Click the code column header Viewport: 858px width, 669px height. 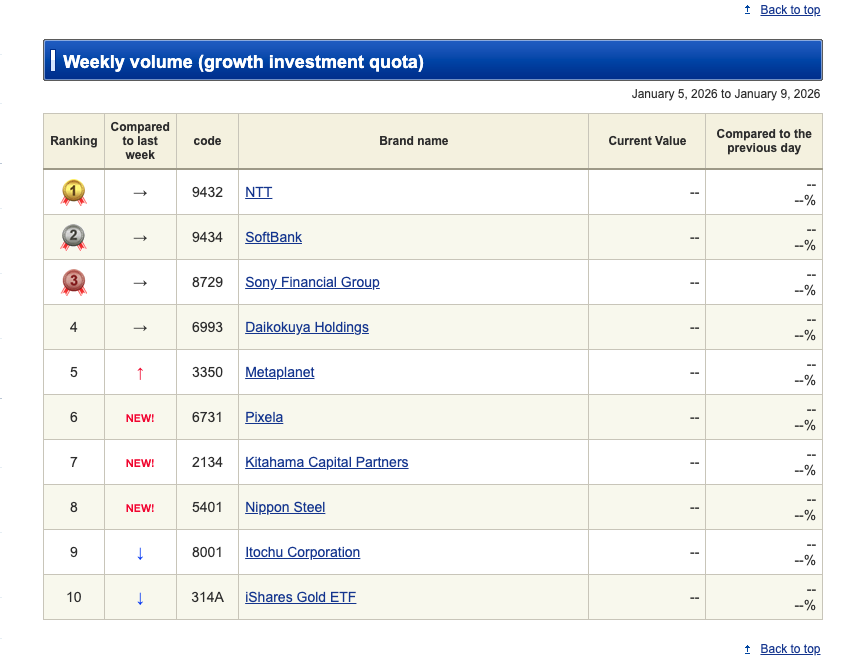coord(207,141)
